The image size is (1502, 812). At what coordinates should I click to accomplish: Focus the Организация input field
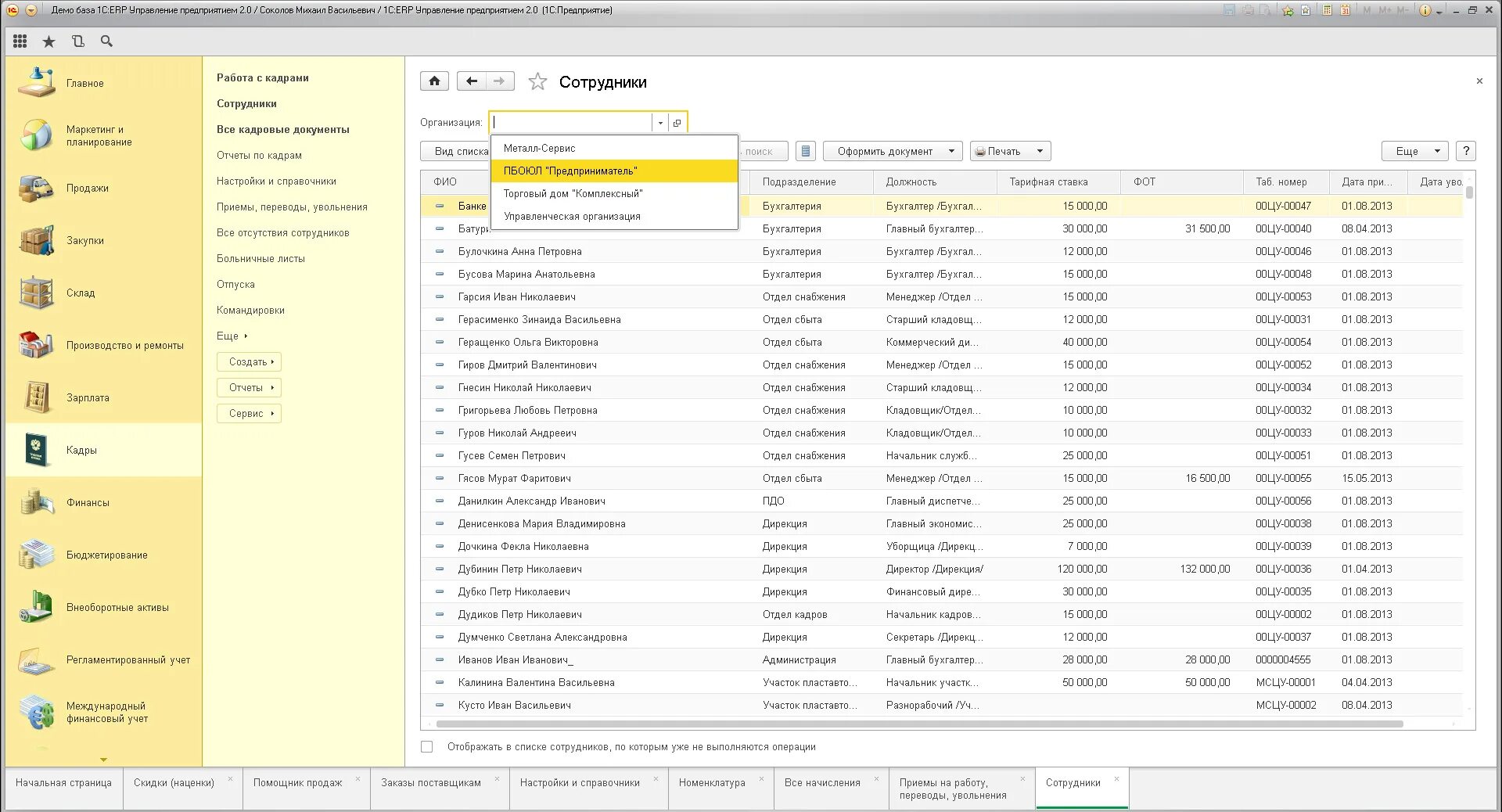(x=571, y=123)
